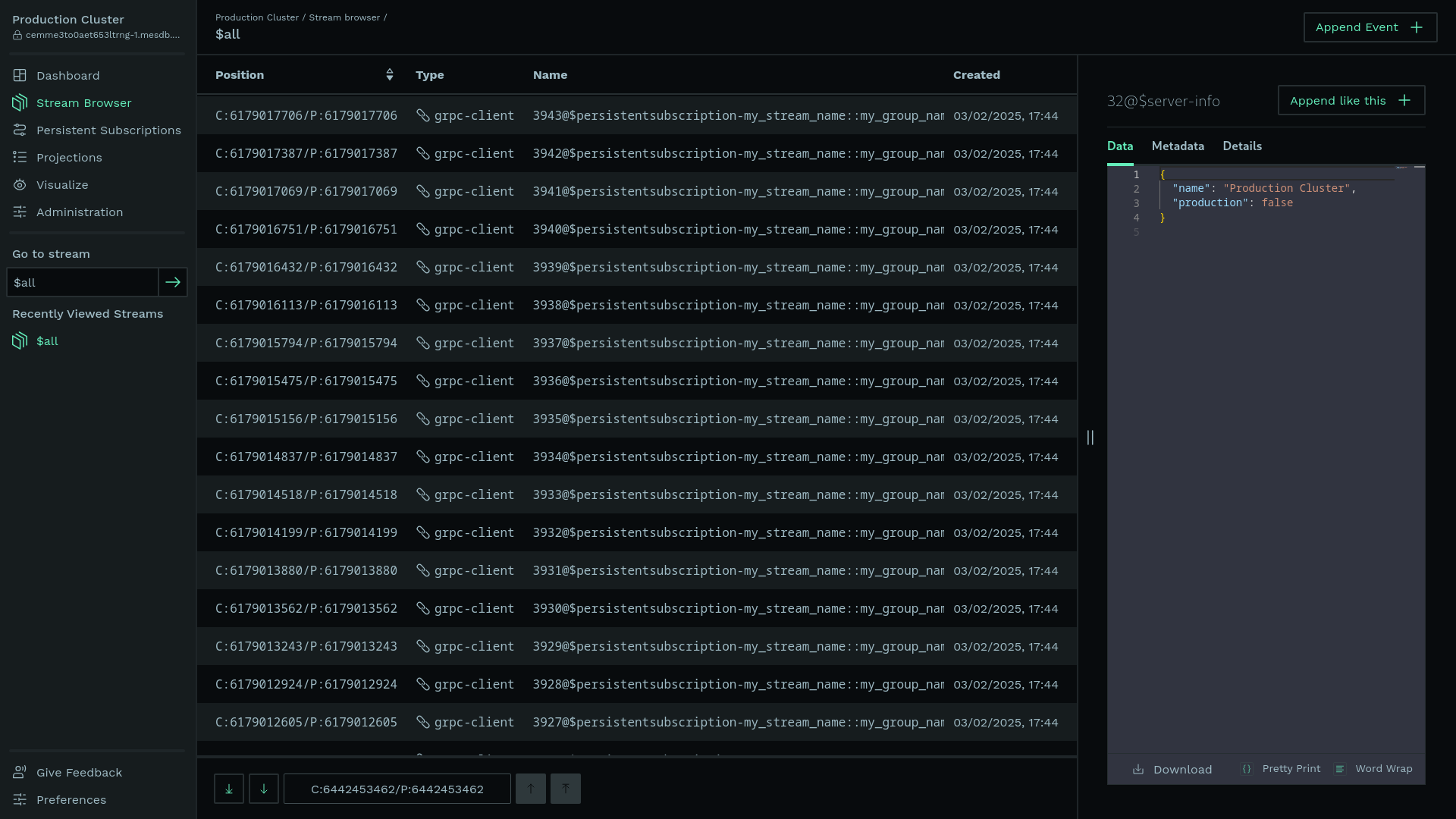Jump to last page arrow button
The height and width of the screenshot is (819, 1456).
coord(229,789)
